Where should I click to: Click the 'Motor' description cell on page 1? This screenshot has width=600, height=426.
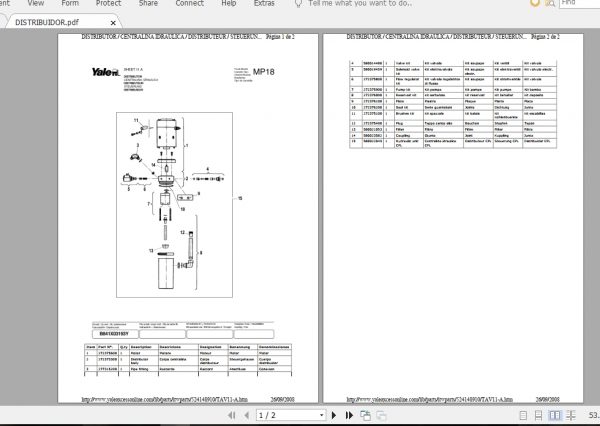144,353
